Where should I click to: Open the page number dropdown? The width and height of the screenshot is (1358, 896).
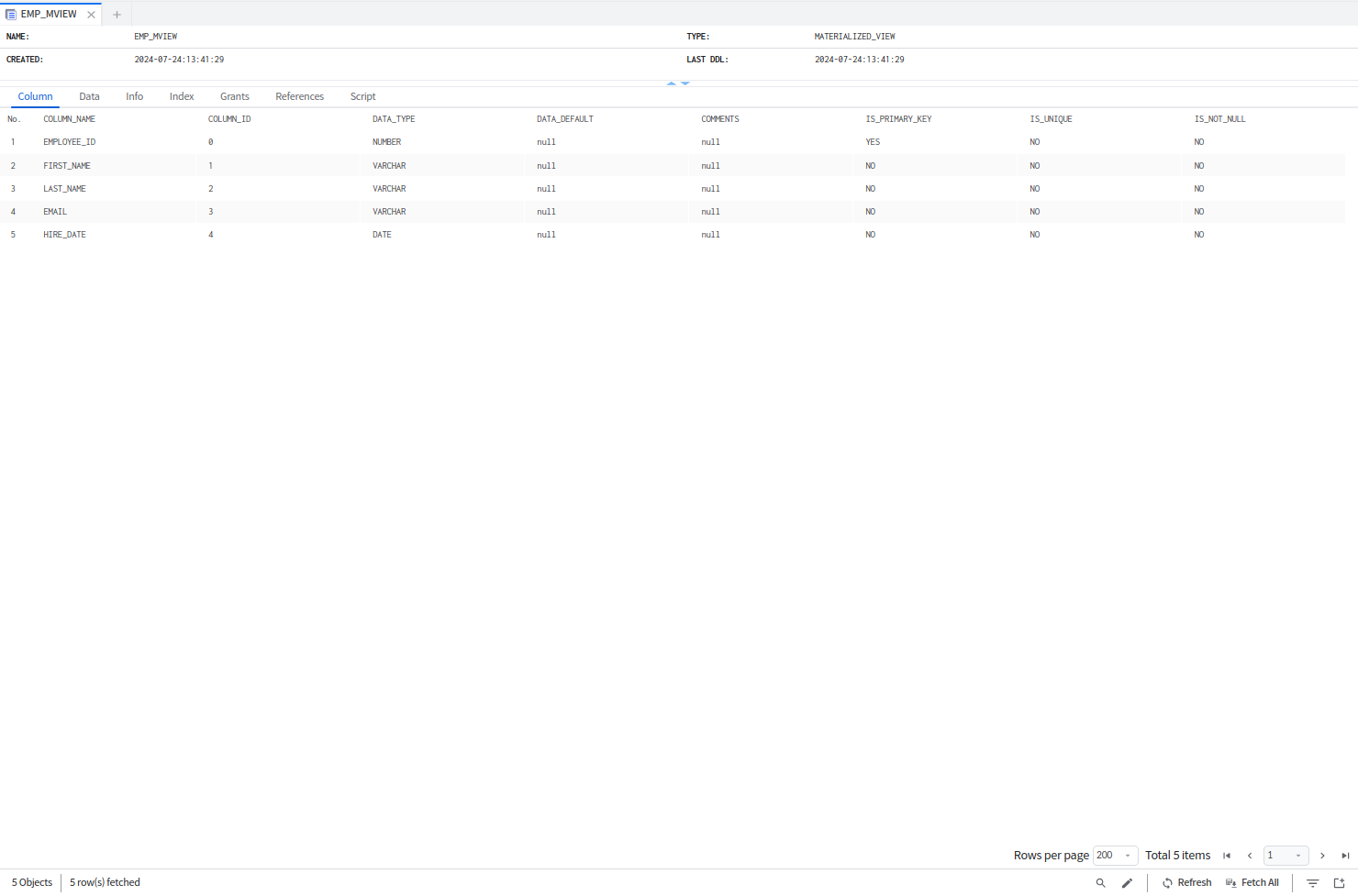pos(1286,856)
